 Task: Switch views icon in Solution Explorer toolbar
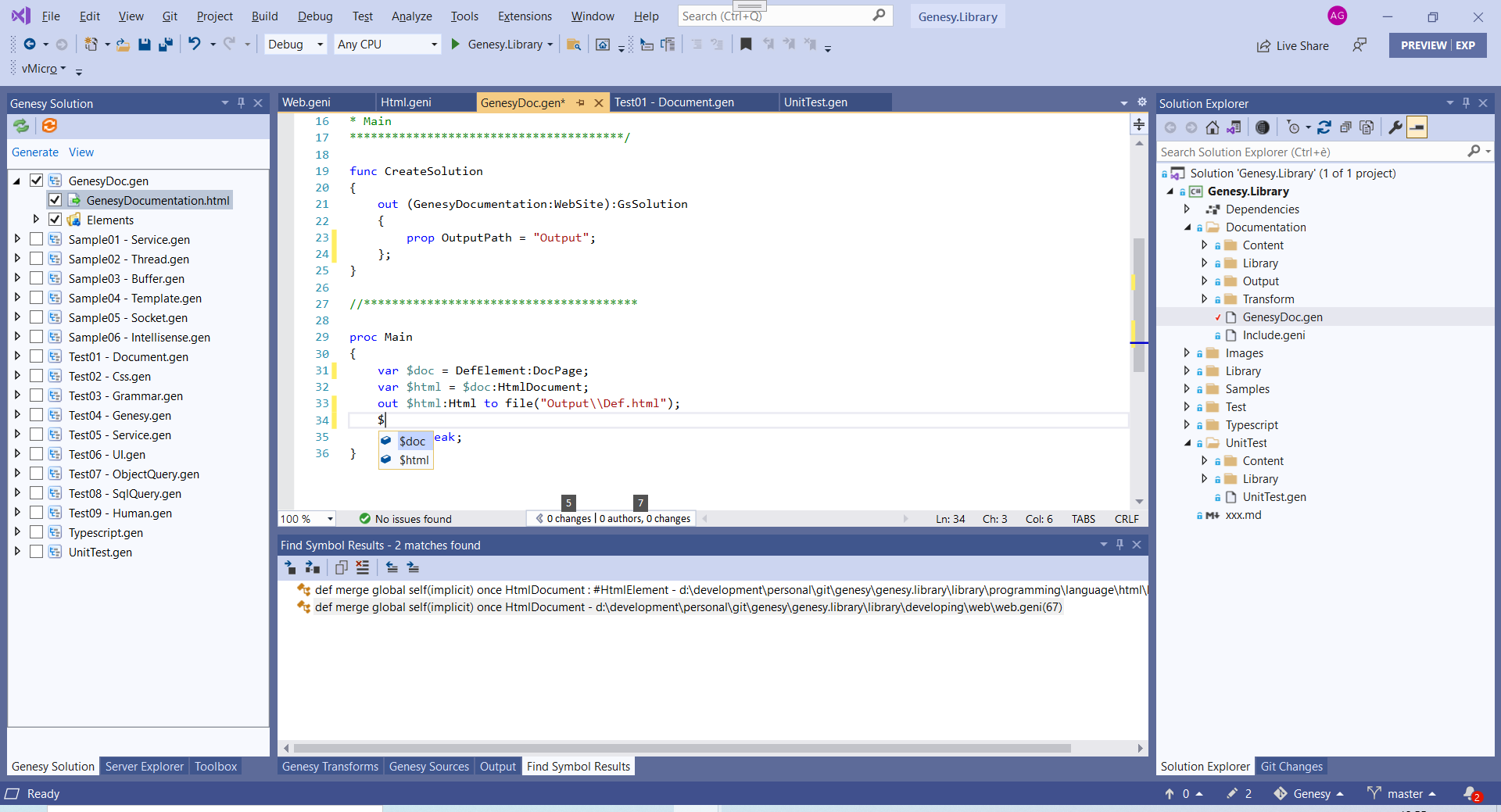tap(1234, 127)
